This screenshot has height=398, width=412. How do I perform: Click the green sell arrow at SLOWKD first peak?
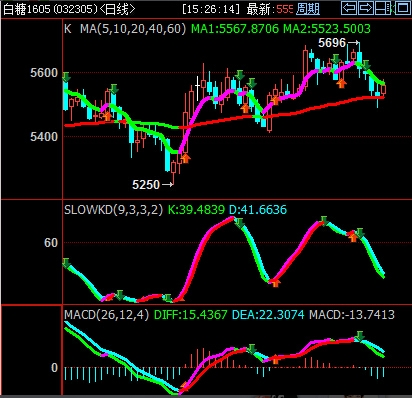click(239, 223)
